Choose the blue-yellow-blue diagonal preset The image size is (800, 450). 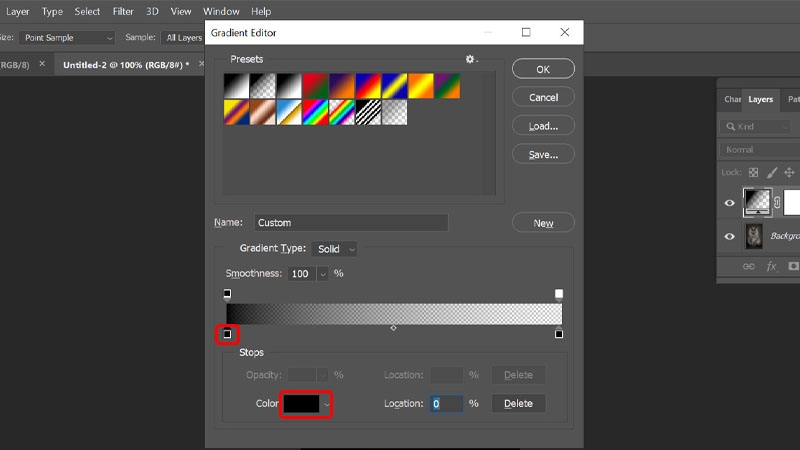394,86
